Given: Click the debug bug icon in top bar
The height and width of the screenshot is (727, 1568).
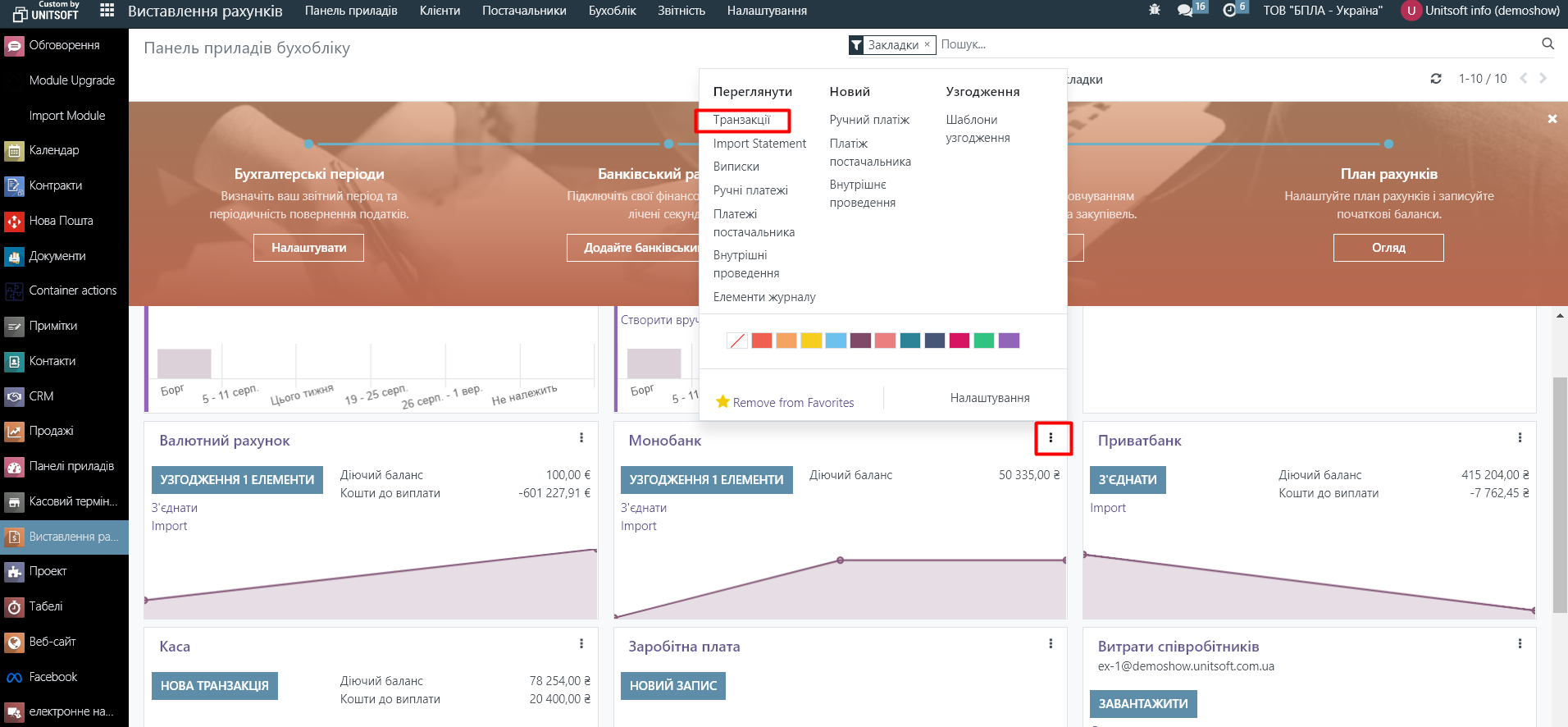Looking at the screenshot, I should click(1155, 11).
